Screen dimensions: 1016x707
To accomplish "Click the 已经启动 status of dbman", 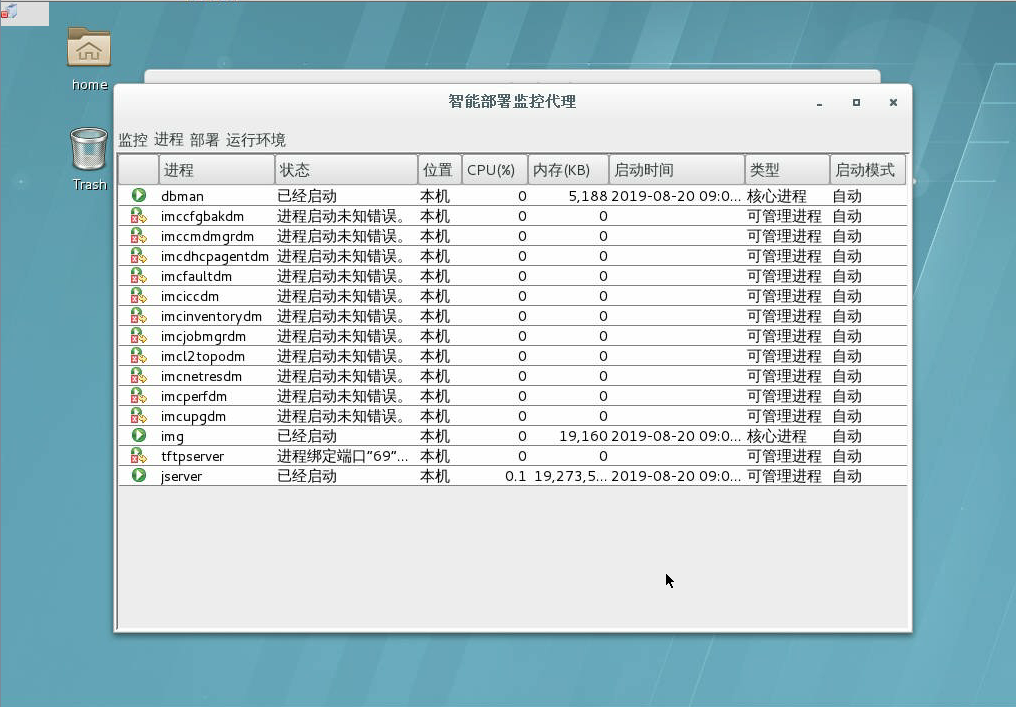I will tap(307, 196).
